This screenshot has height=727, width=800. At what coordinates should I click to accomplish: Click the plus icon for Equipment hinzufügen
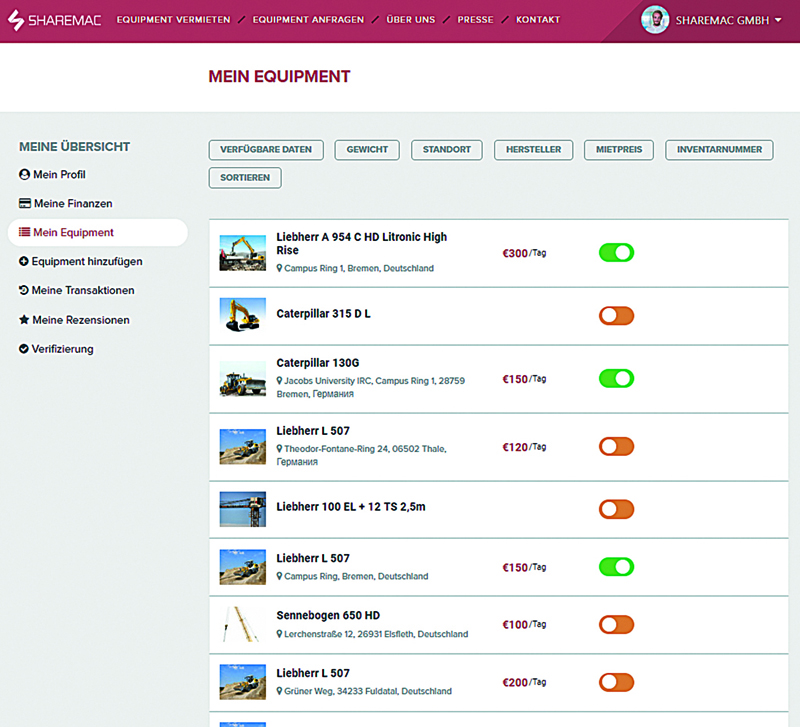coord(24,262)
